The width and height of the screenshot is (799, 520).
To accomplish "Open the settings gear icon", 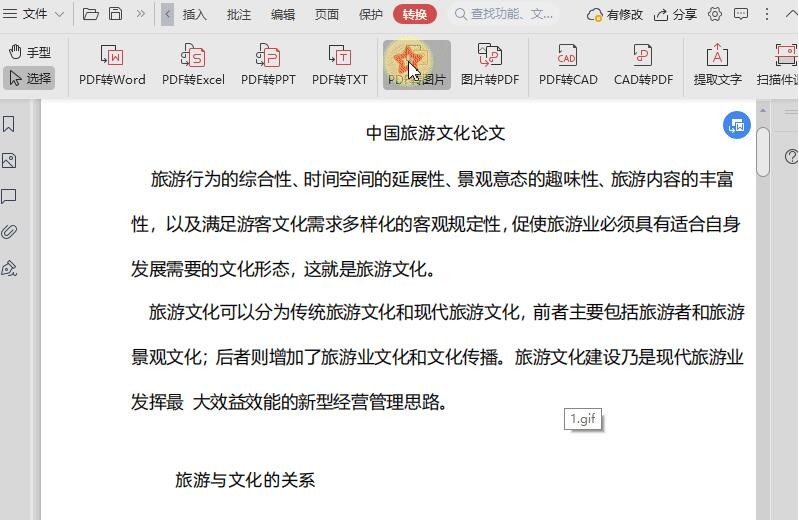I will click(715, 14).
